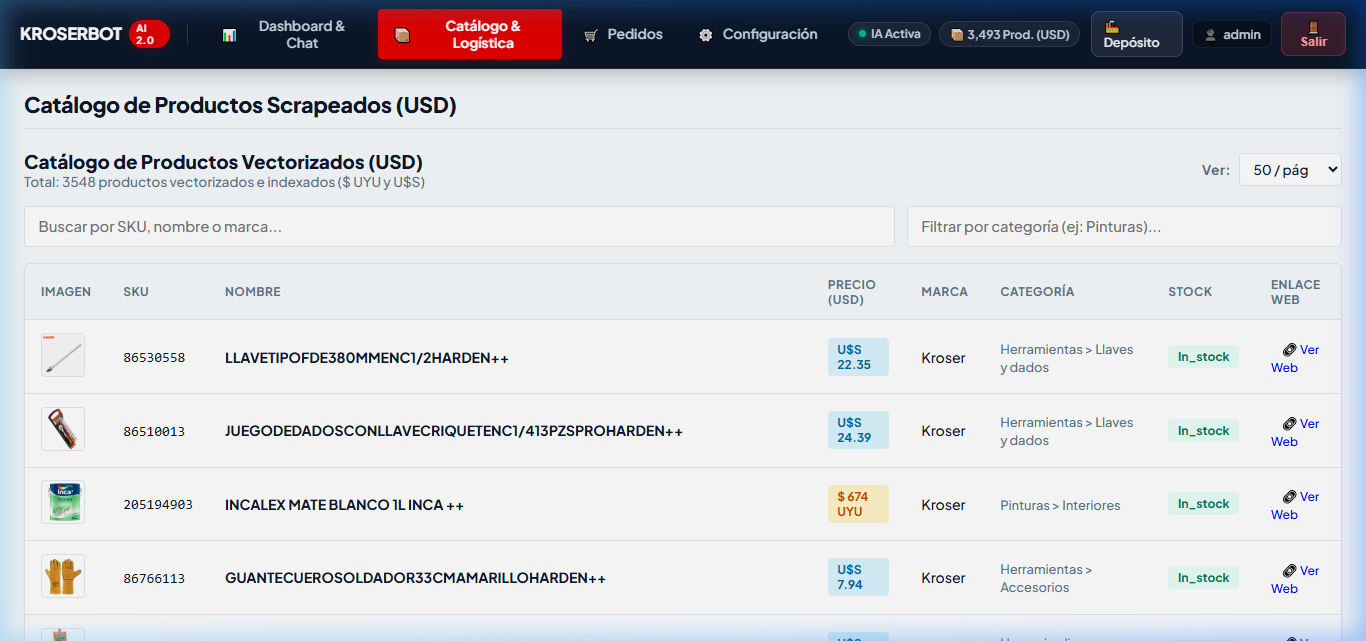Click the STOCK column header

pyautogui.click(x=1190, y=292)
